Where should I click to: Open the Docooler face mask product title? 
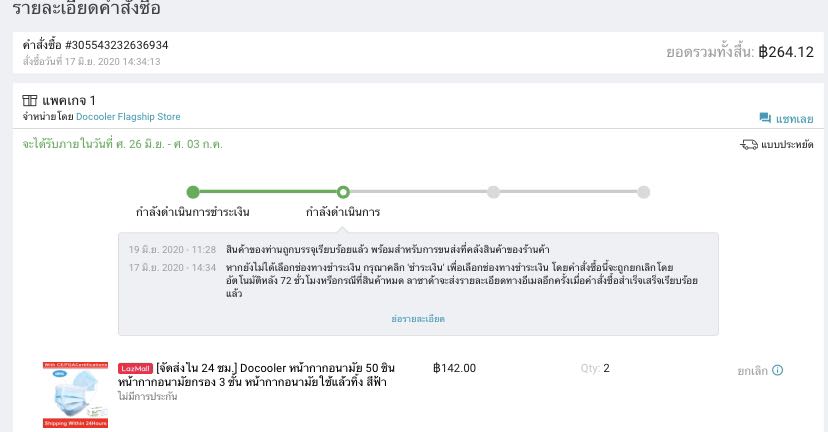click(x=270, y=375)
